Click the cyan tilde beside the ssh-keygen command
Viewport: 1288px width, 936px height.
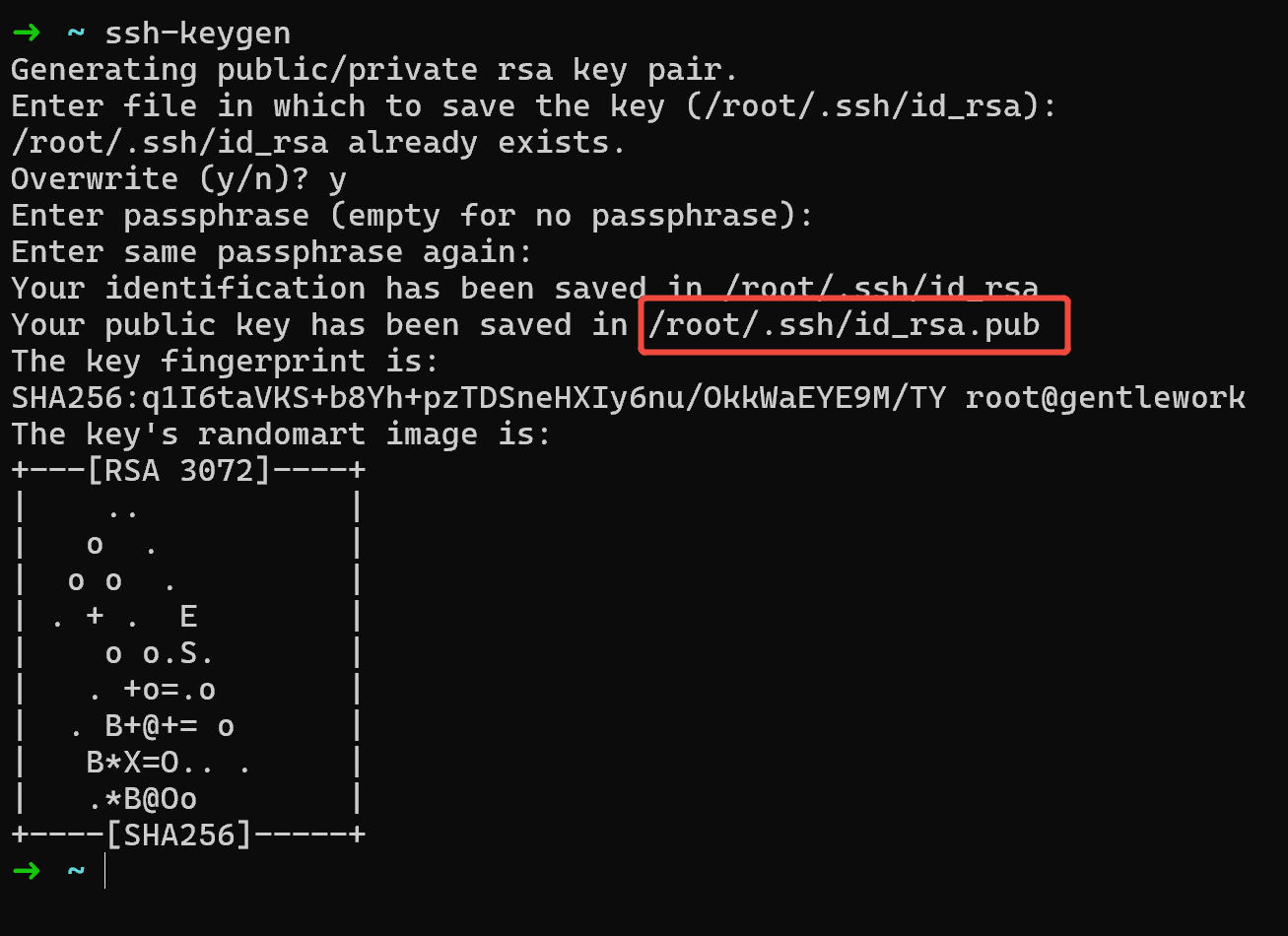[76, 33]
